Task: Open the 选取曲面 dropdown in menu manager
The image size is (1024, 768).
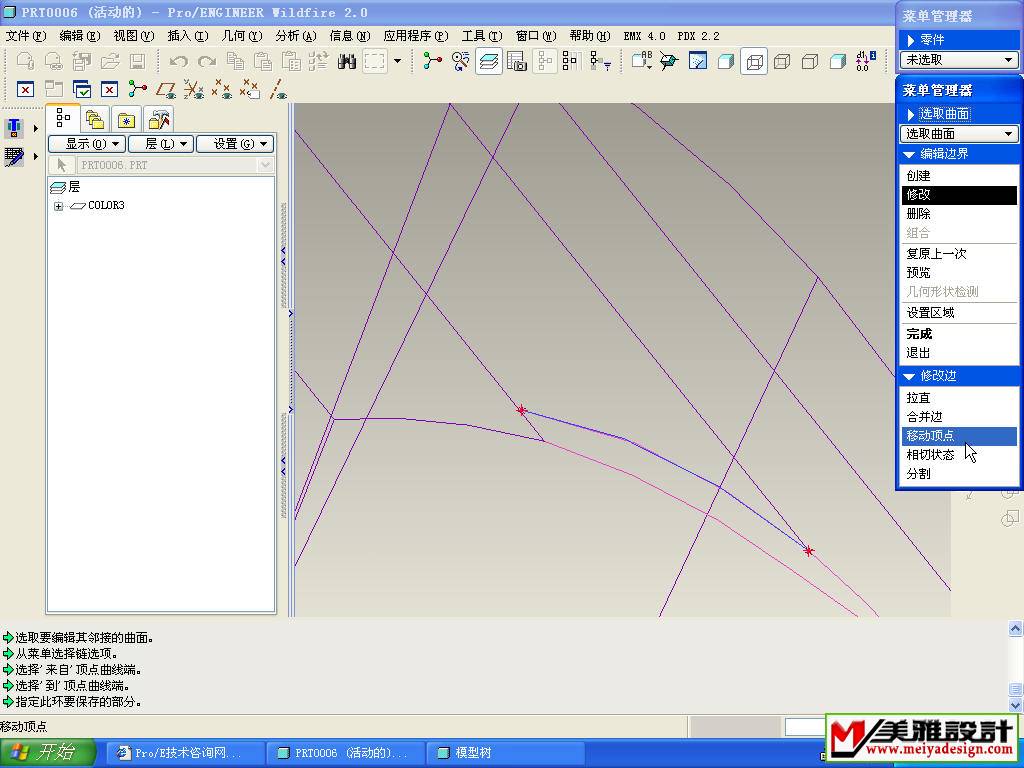Action: [958, 134]
